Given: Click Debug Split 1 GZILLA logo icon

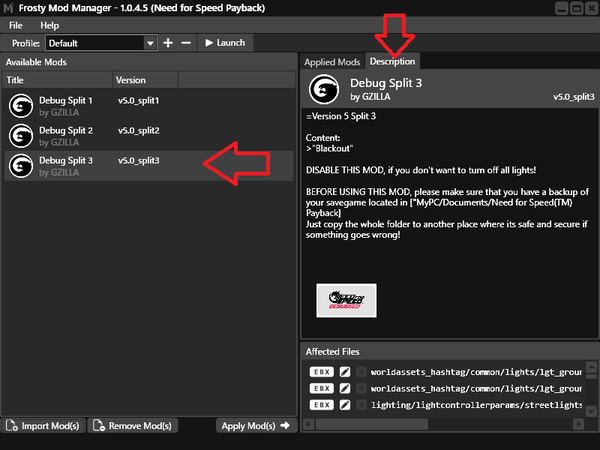Looking at the screenshot, I should [x=21, y=106].
